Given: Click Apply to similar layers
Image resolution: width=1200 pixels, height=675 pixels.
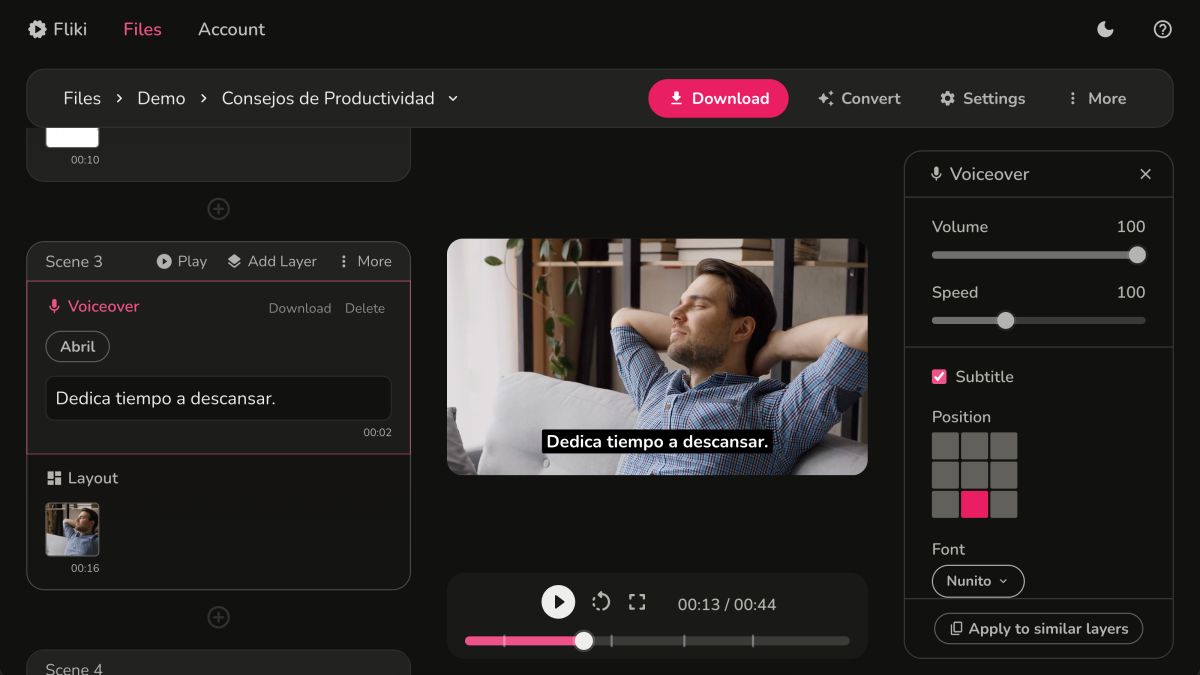Looking at the screenshot, I should [1038, 628].
